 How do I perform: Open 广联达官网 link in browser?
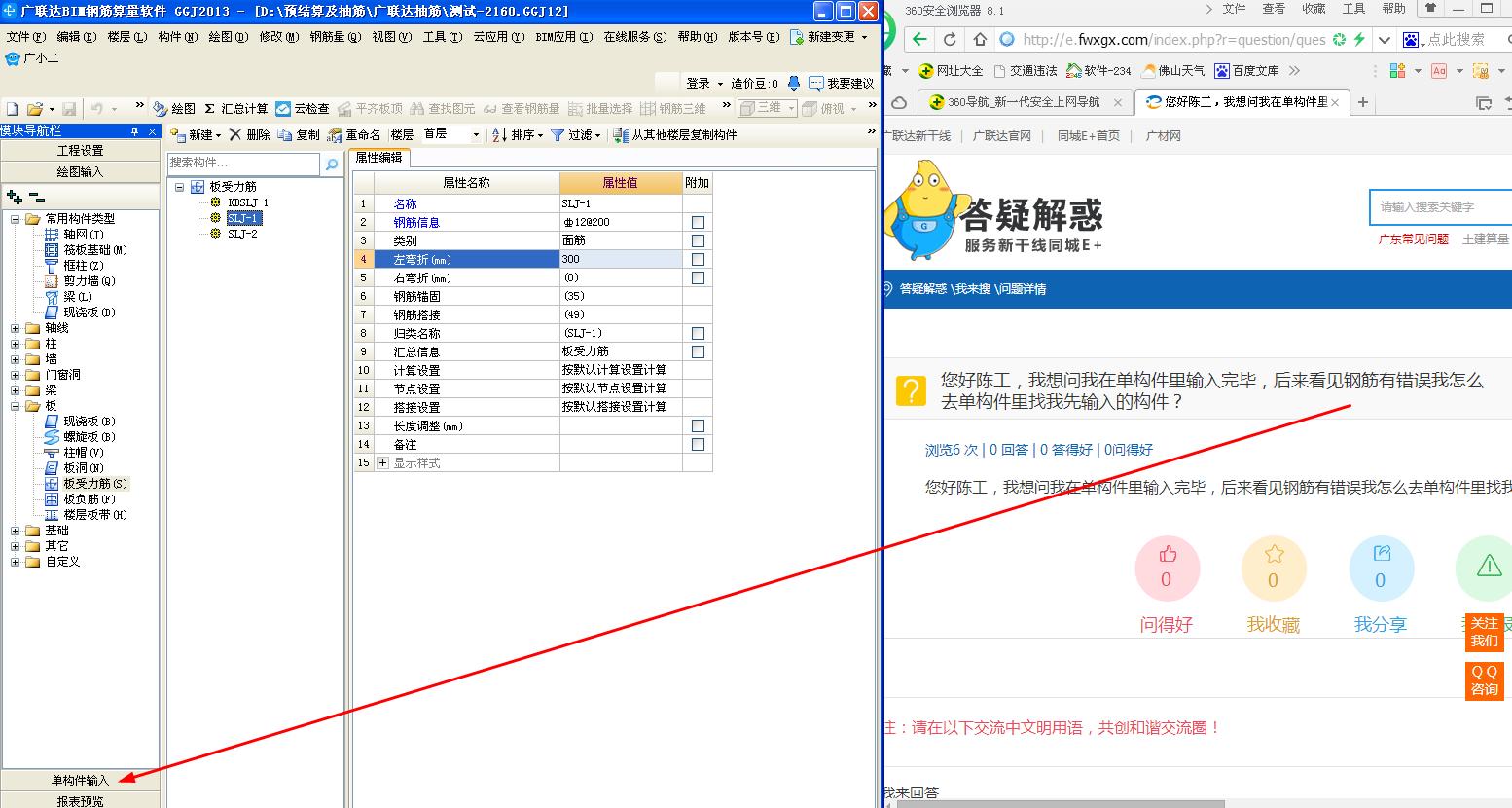tap(1002, 136)
